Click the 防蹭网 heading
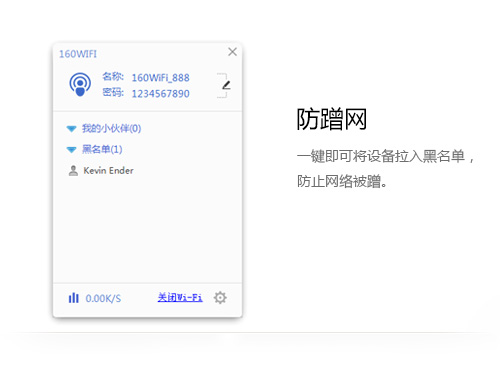500x375 pixels. click(332, 119)
